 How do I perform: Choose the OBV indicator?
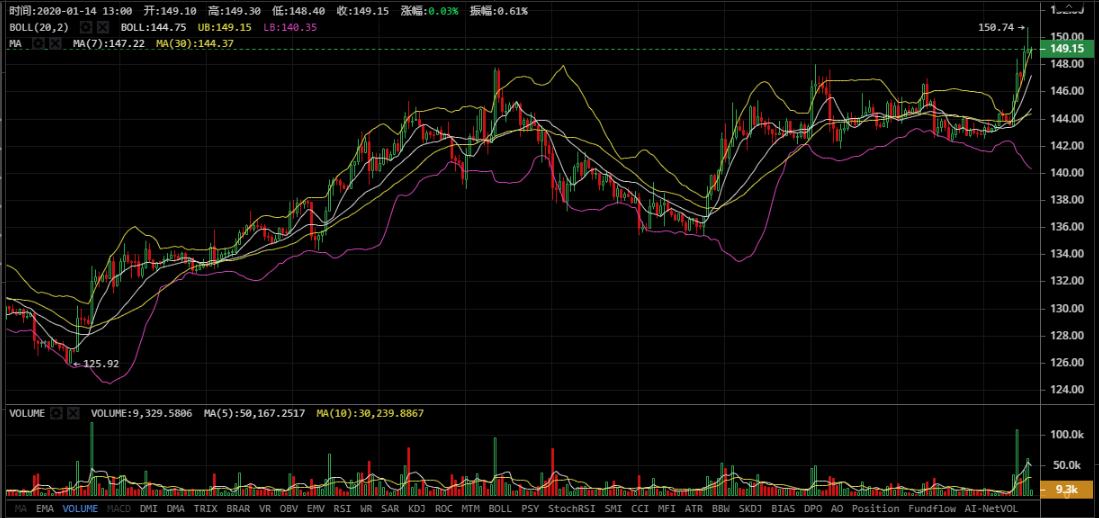[x=289, y=509]
